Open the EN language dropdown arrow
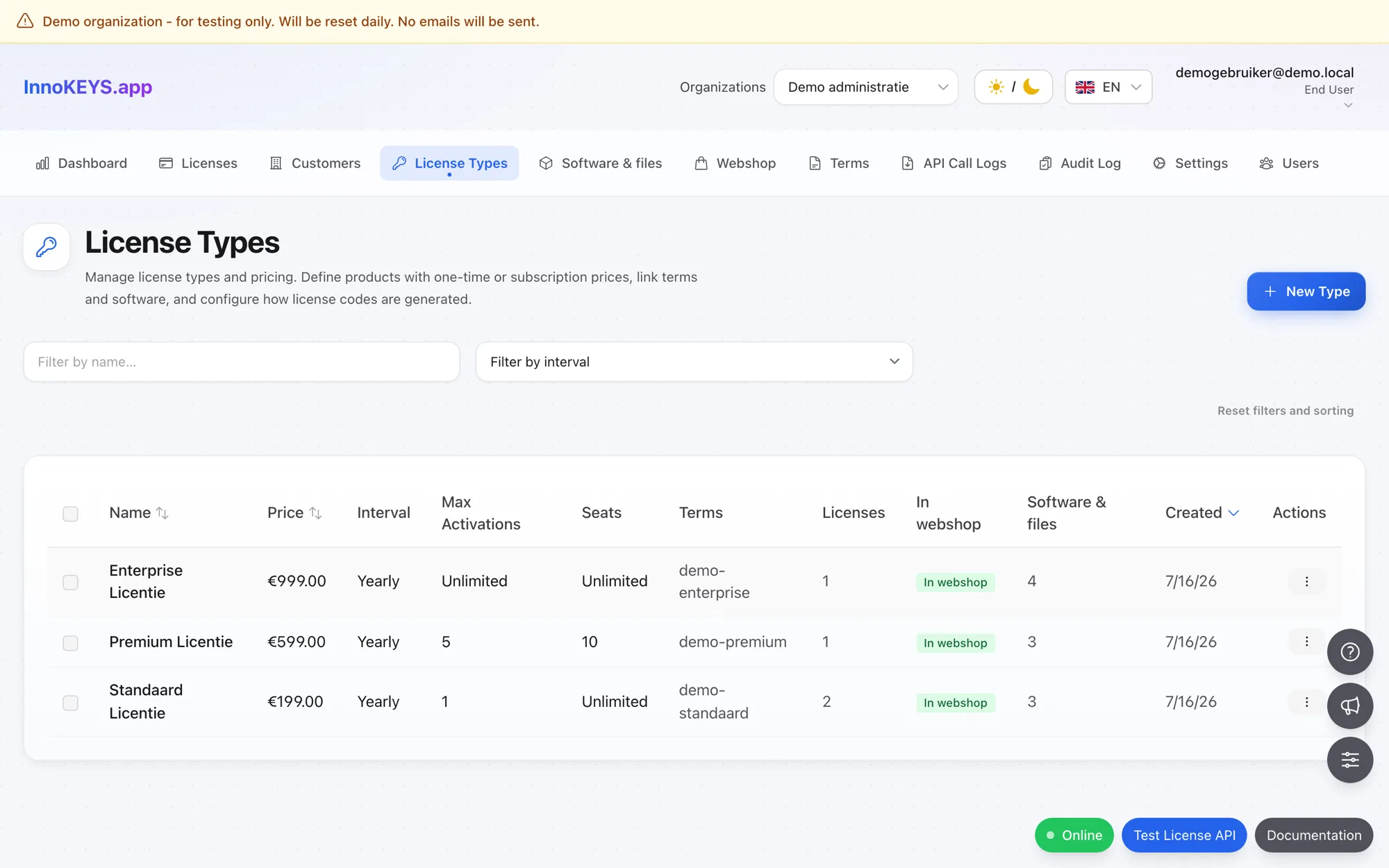1389x868 pixels. [x=1136, y=87]
